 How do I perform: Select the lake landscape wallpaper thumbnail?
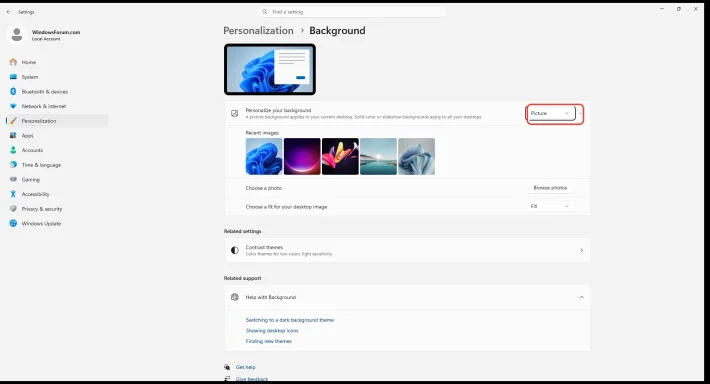tap(379, 156)
